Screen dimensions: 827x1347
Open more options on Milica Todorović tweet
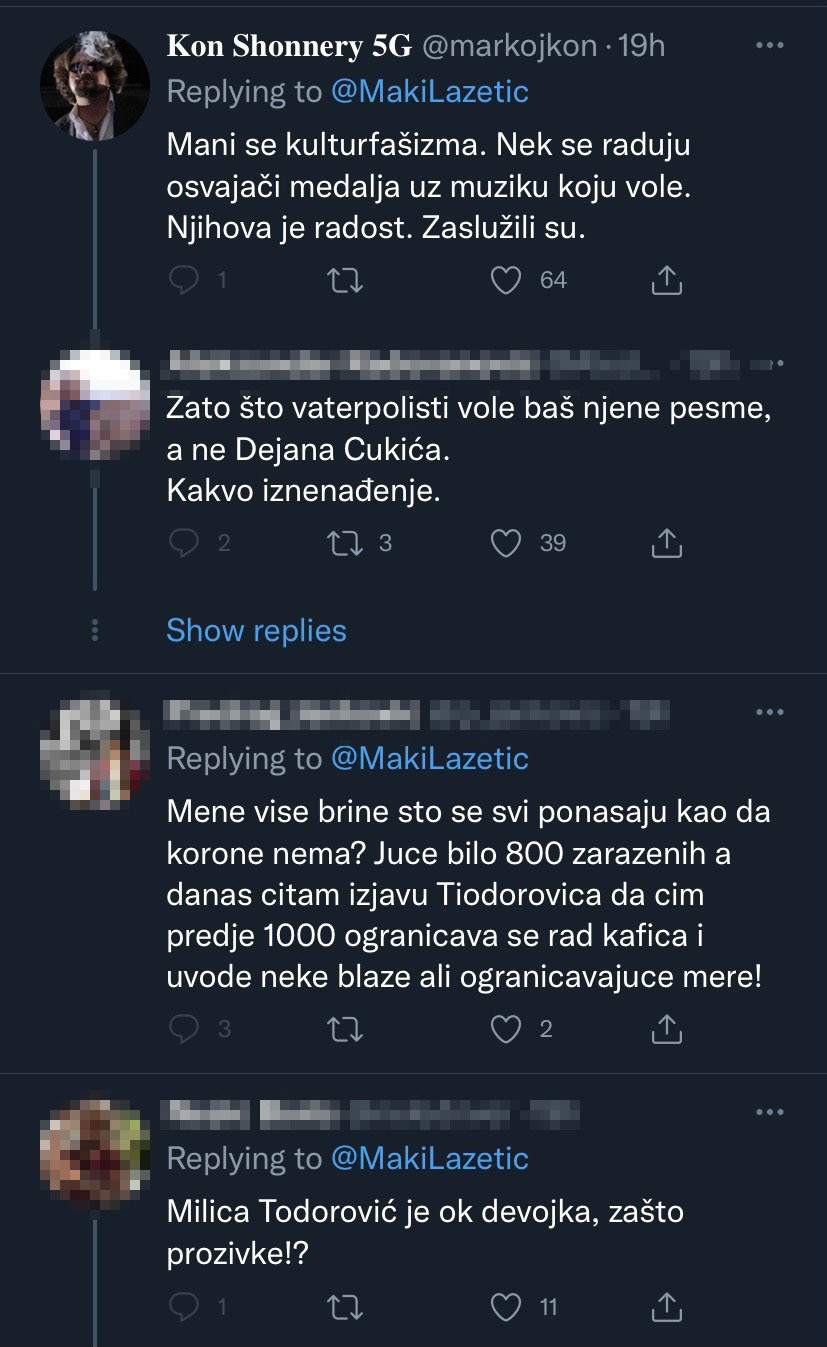(768, 1112)
